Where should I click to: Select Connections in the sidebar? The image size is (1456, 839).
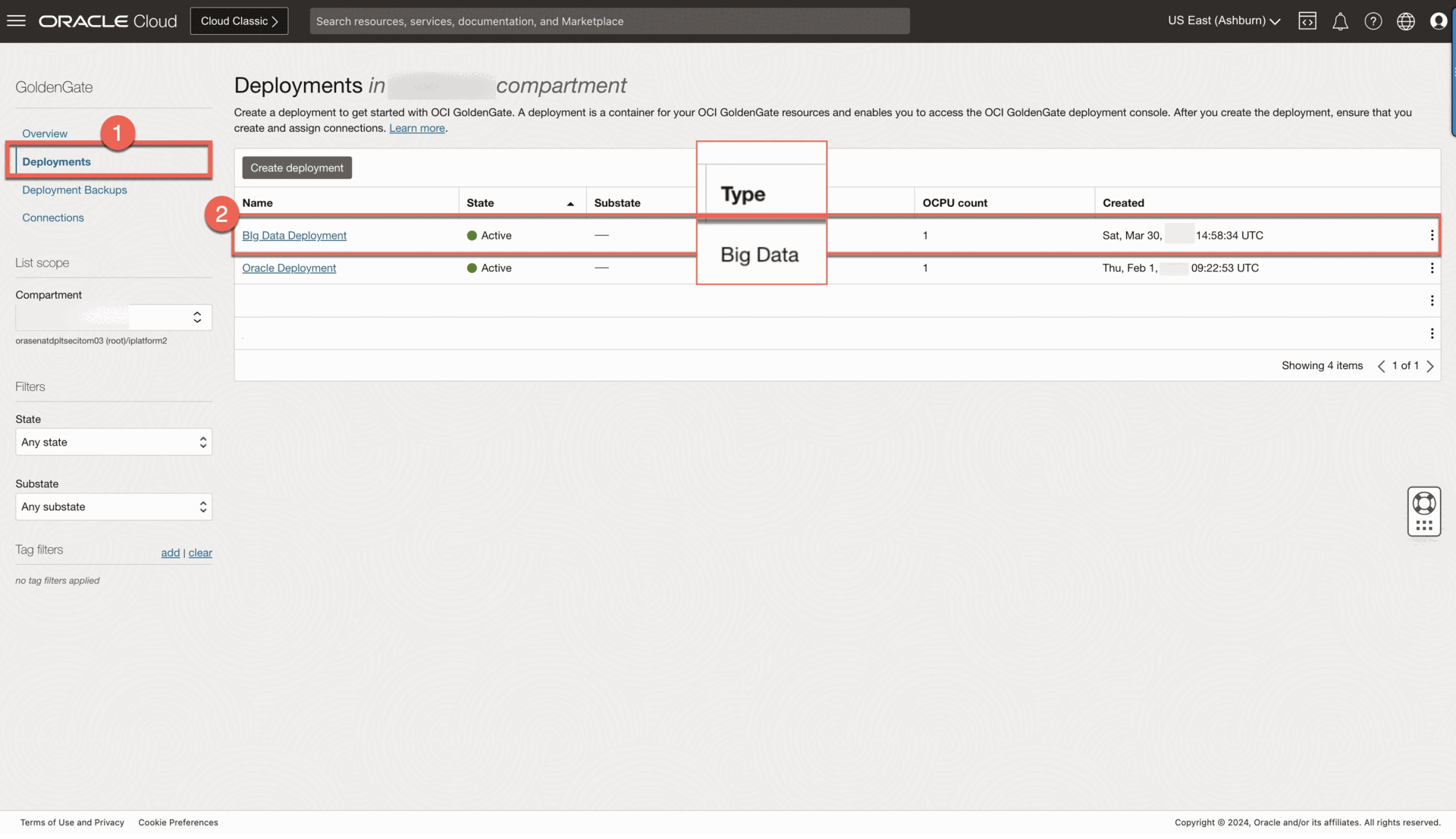click(x=53, y=218)
